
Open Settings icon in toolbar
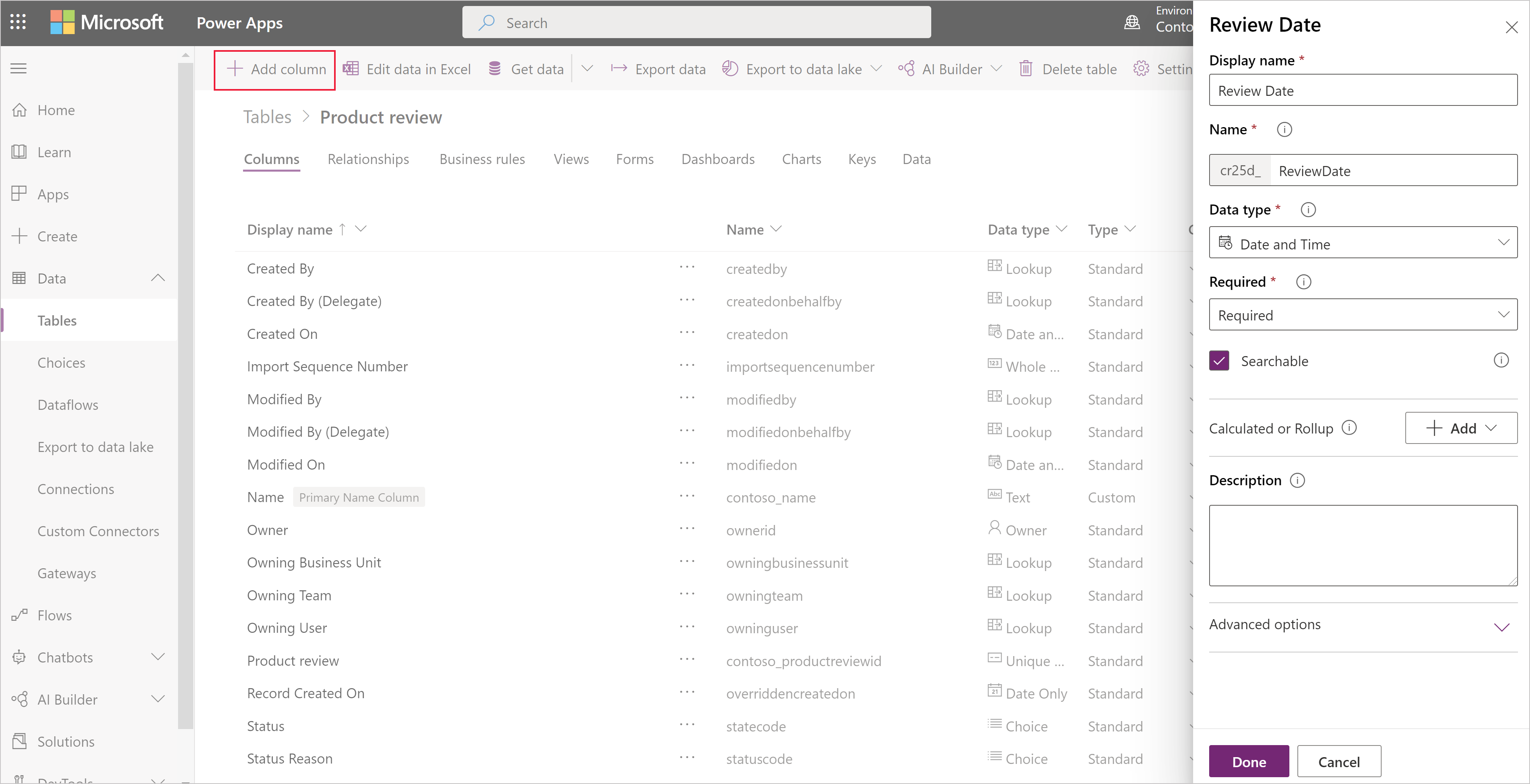point(1143,69)
